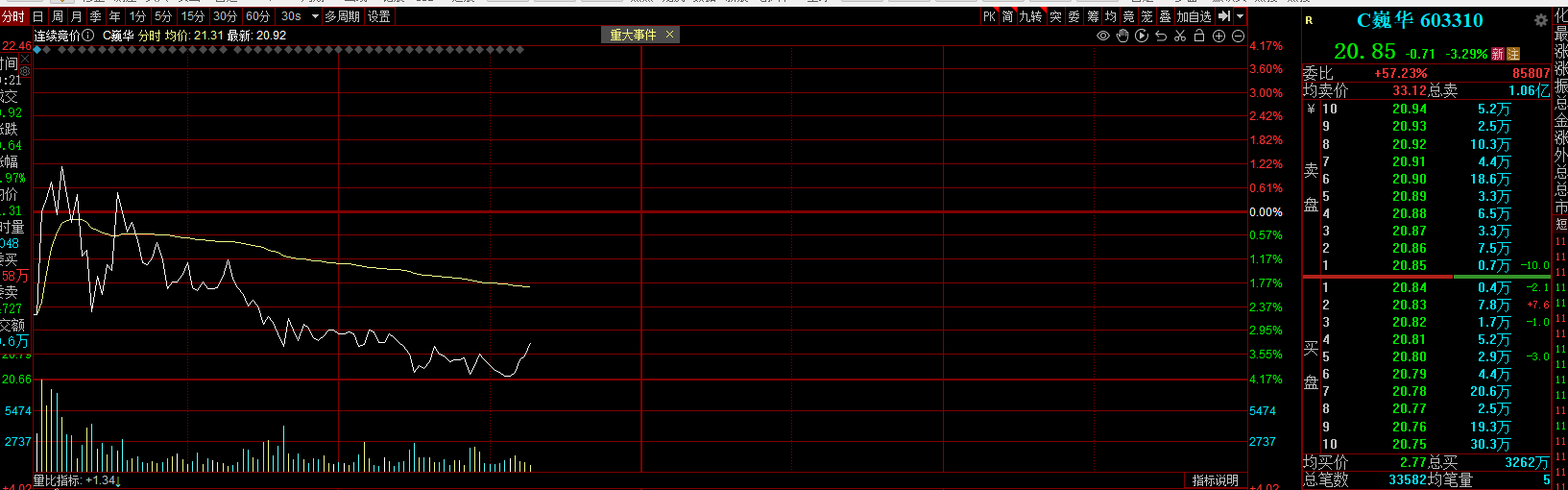Click the eye icon above the chart
The width and height of the screenshot is (1568, 490).
(x=1103, y=36)
